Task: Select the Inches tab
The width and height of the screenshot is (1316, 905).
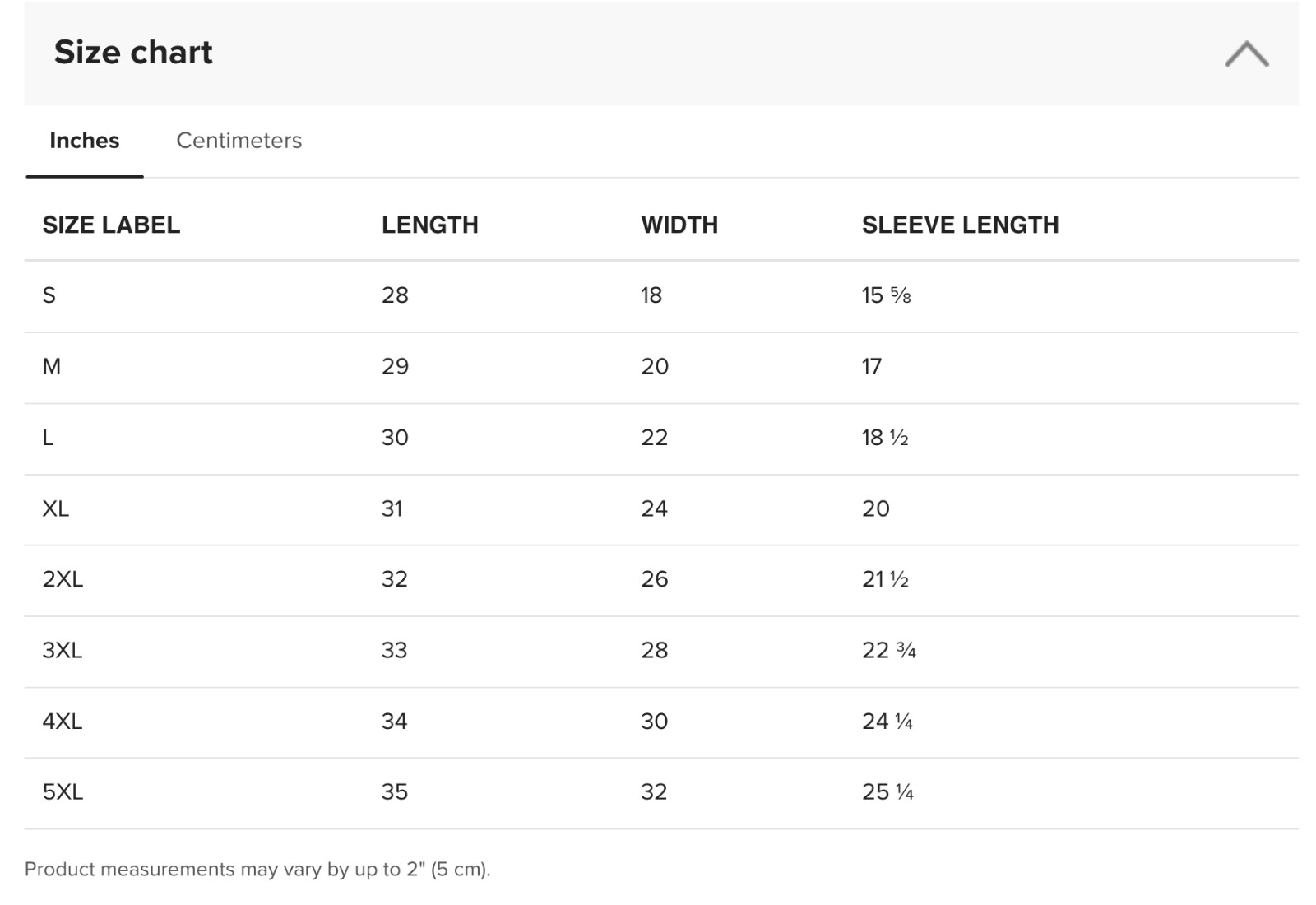Action: [x=85, y=141]
